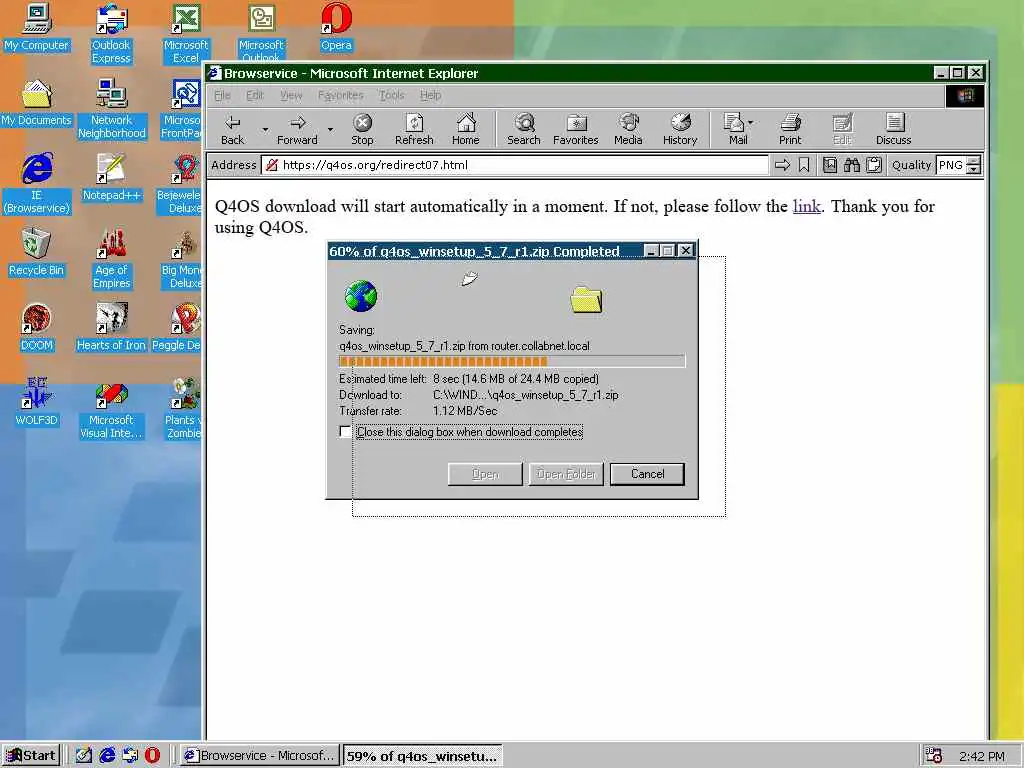The image size is (1024, 768).
Task: Click the task scheduler tray icon
Action: point(933,756)
